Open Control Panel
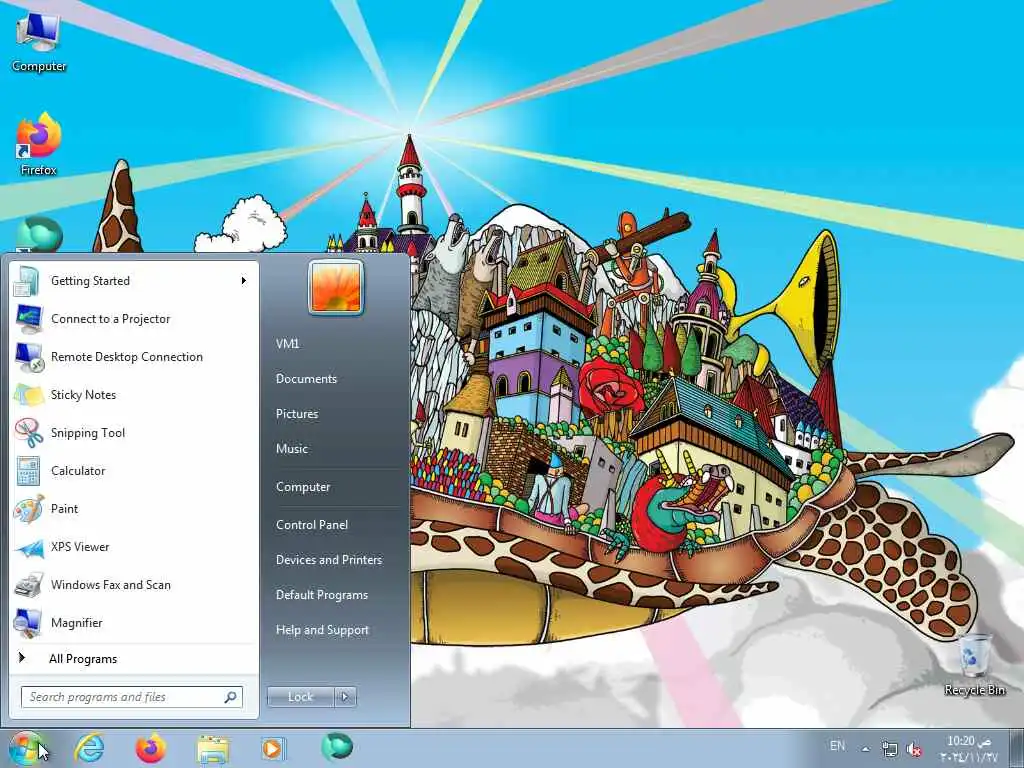The width and height of the screenshot is (1024, 768). 312,525
